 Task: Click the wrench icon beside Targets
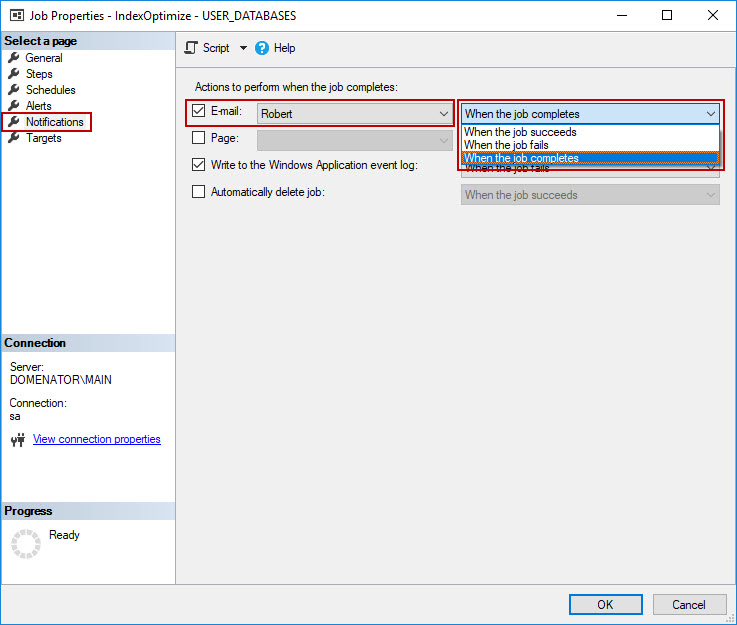(14, 138)
